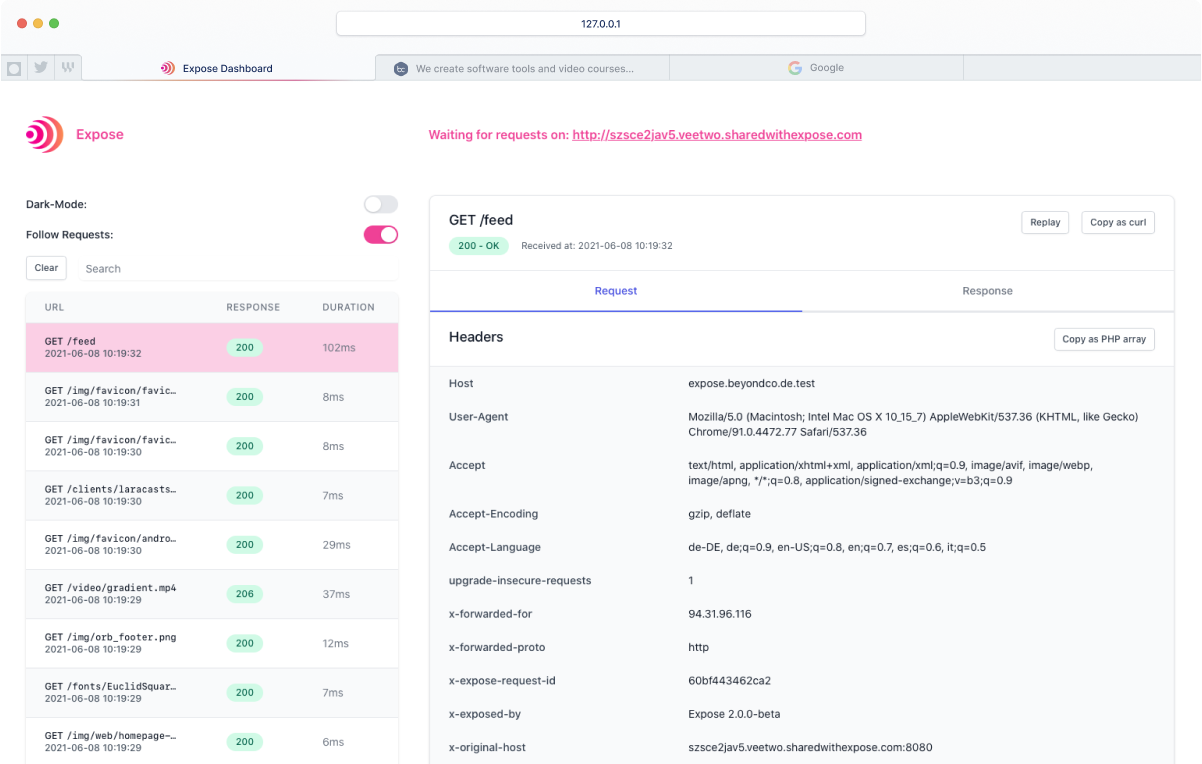1202x764 pixels.
Task: Switch to the Expose Dashboard browser tab
Action: [228, 68]
